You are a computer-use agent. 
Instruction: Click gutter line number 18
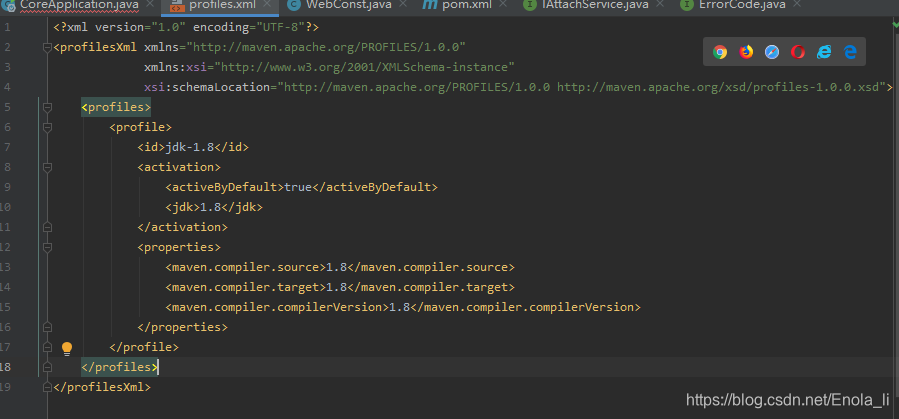5,367
